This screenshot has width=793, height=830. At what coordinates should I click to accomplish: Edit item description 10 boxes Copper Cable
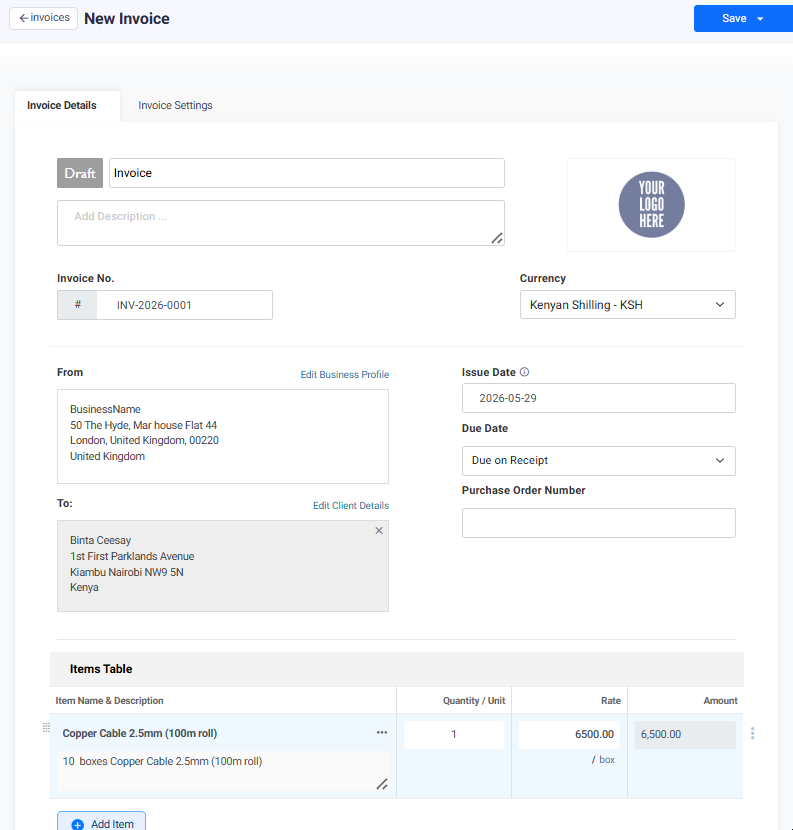click(x=223, y=771)
